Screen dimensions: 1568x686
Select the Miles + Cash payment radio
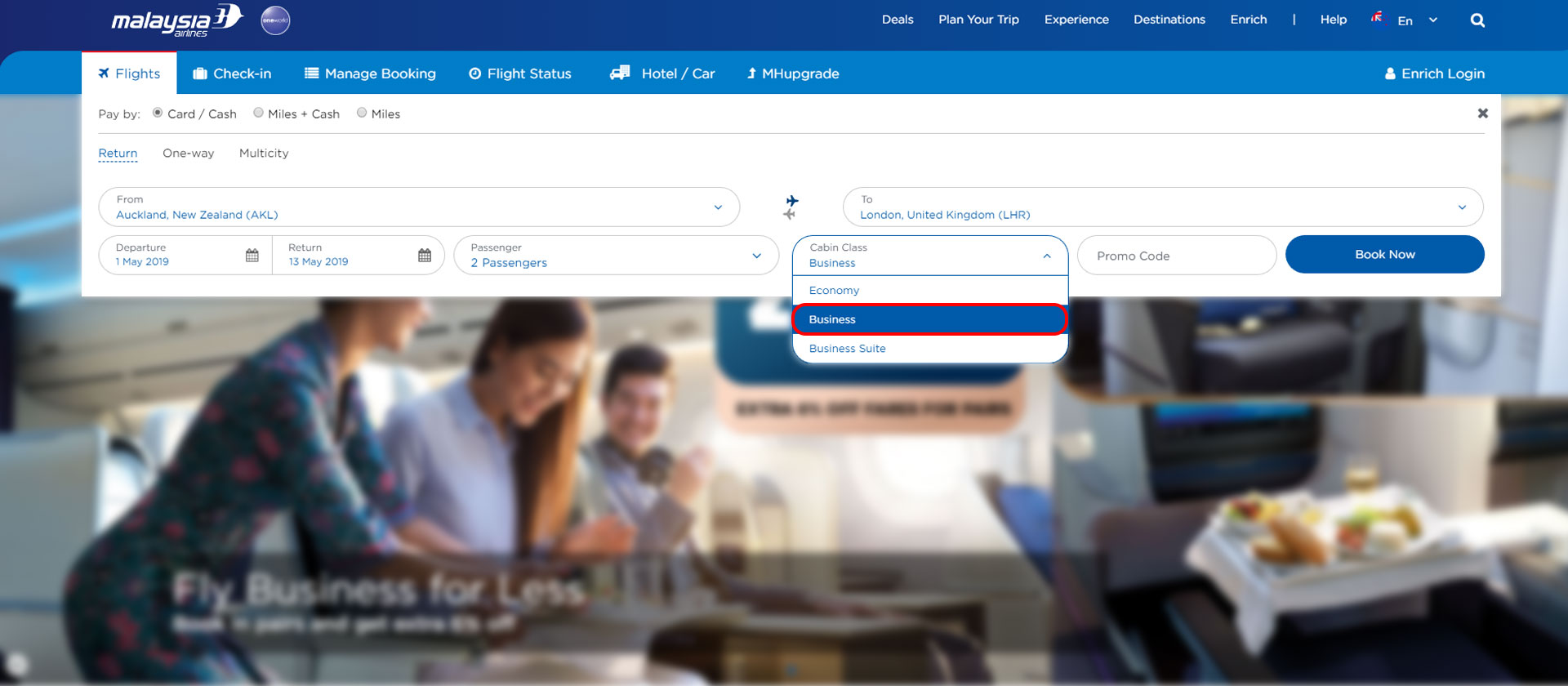(x=258, y=113)
